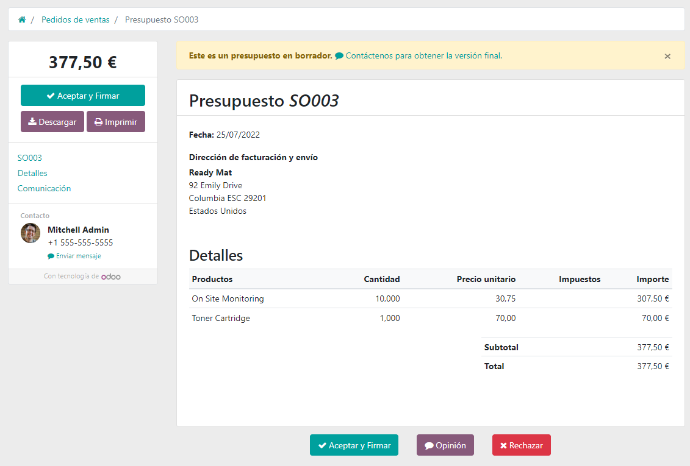Click Mitchell Admin's avatar photo

click(31, 233)
